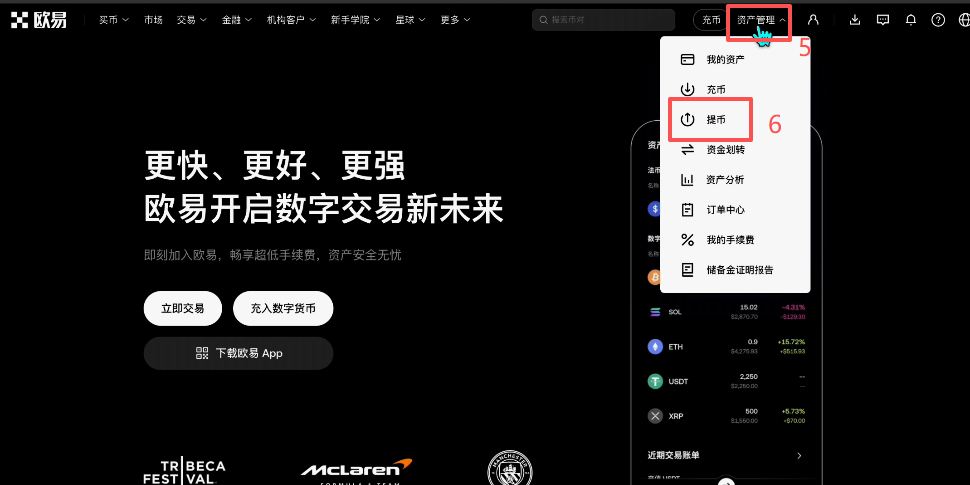970x485 pixels.
Task: Click the download icon in header
Action: click(855, 20)
